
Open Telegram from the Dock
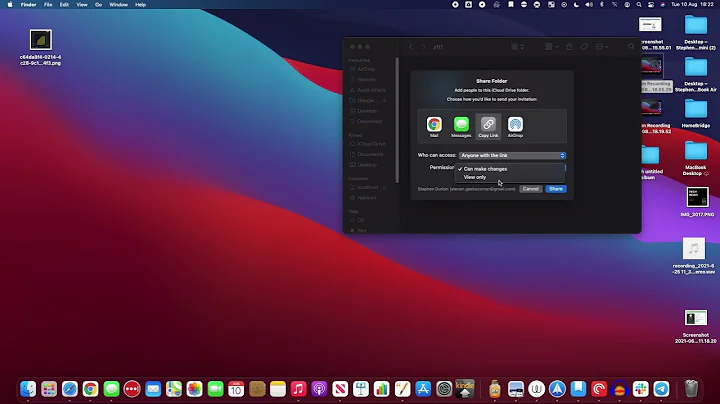pos(661,389)
